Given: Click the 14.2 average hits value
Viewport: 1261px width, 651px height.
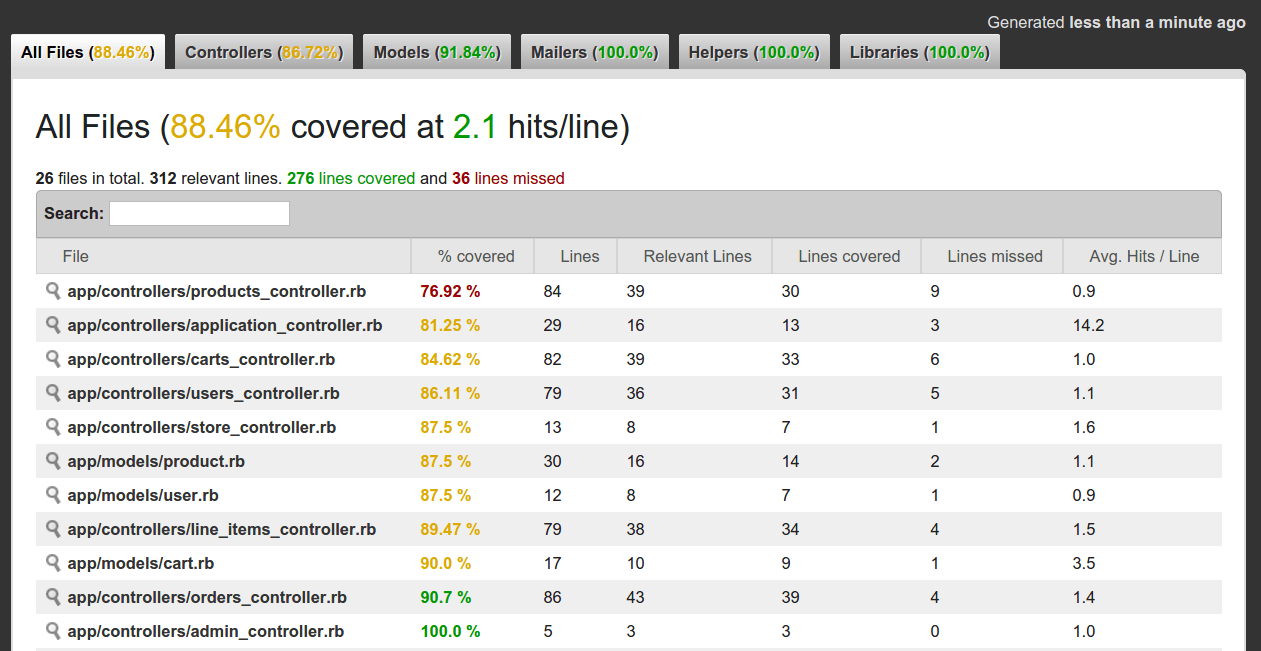Looking at the screenshot, I should tap(1088, 325).
